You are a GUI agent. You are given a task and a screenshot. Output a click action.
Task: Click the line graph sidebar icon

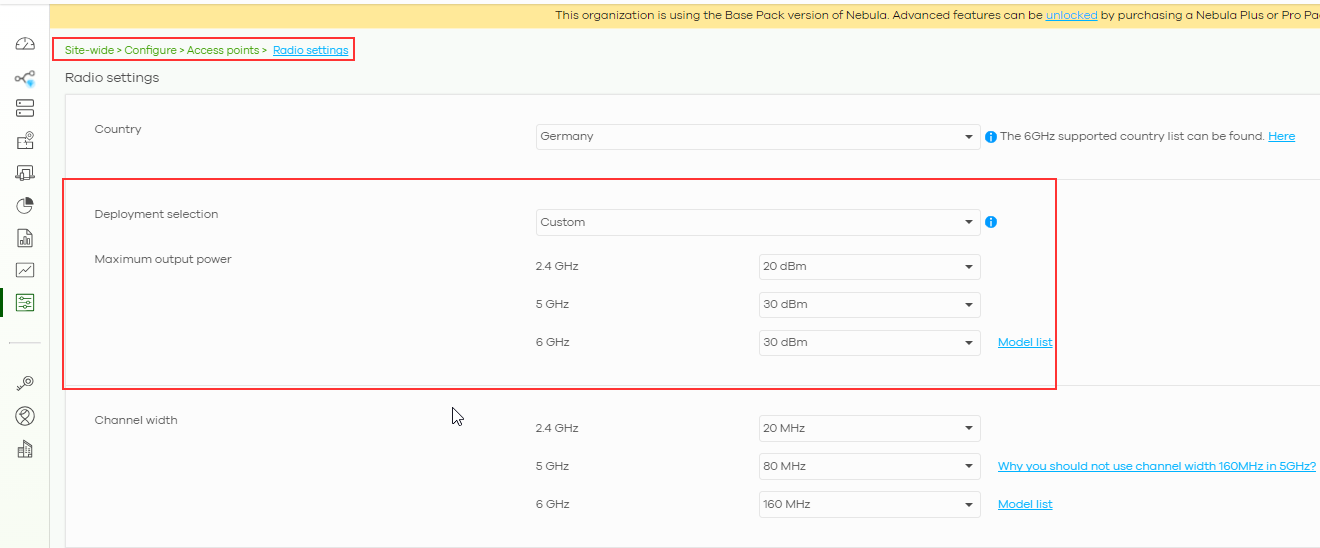point(25,270)
